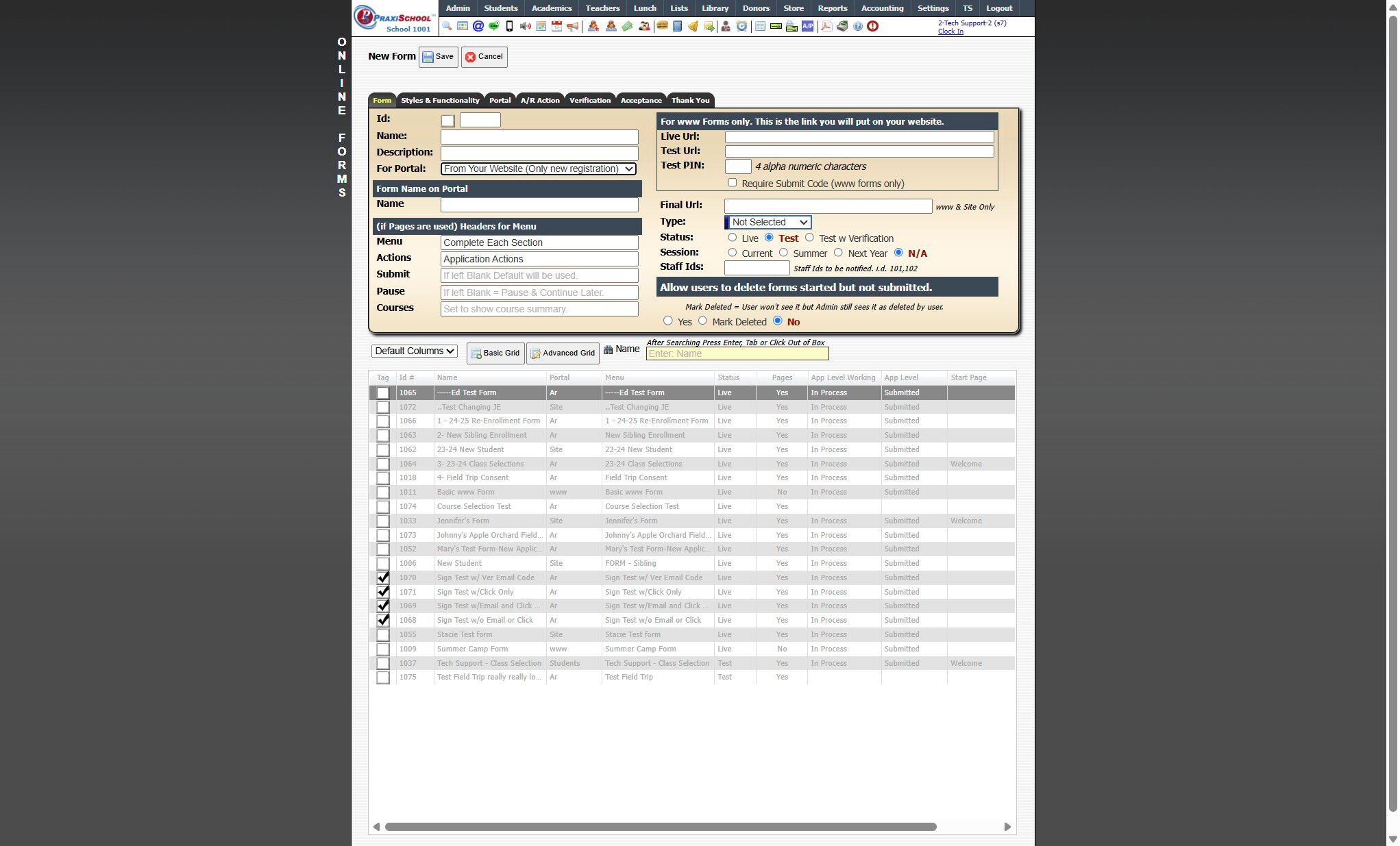
Task: Click the alarm clock icon
Action: (x=741, y=26)
